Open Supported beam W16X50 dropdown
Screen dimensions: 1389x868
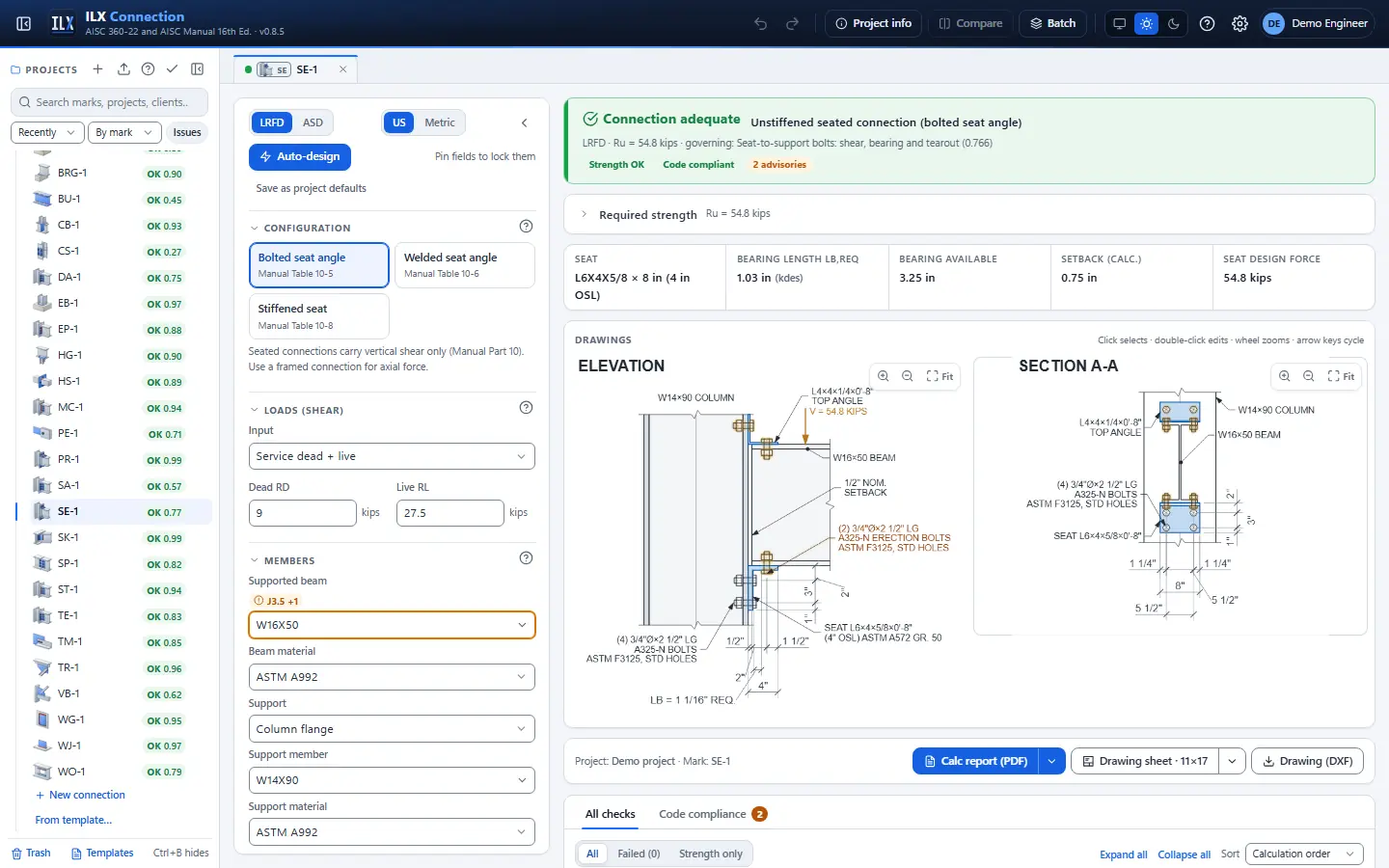[x=392, y=625]
